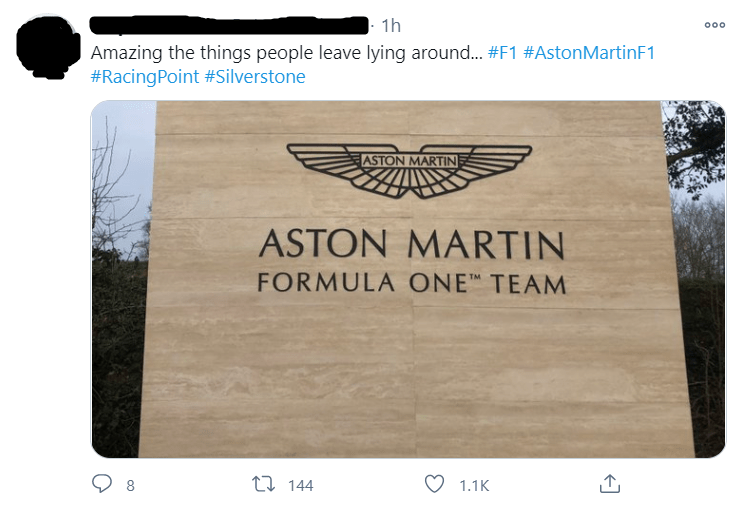The height and width of the screenshot is (508, 744).
Task: Click the large "ASTON MARTIN" lettering in photo
Action: pos(411,244)
